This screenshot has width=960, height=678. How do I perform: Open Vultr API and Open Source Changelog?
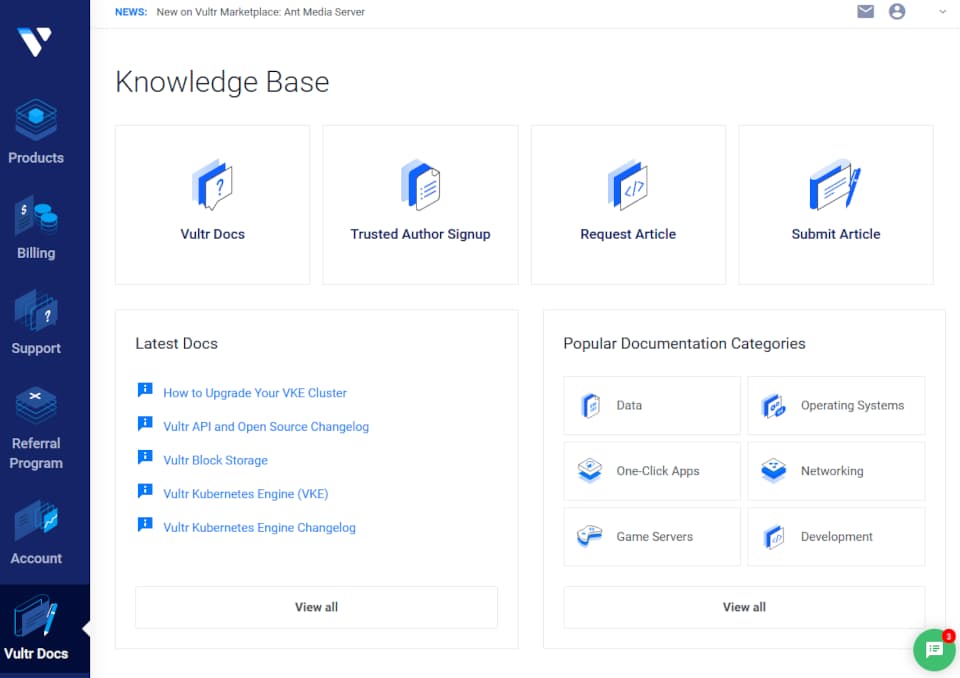266,426
